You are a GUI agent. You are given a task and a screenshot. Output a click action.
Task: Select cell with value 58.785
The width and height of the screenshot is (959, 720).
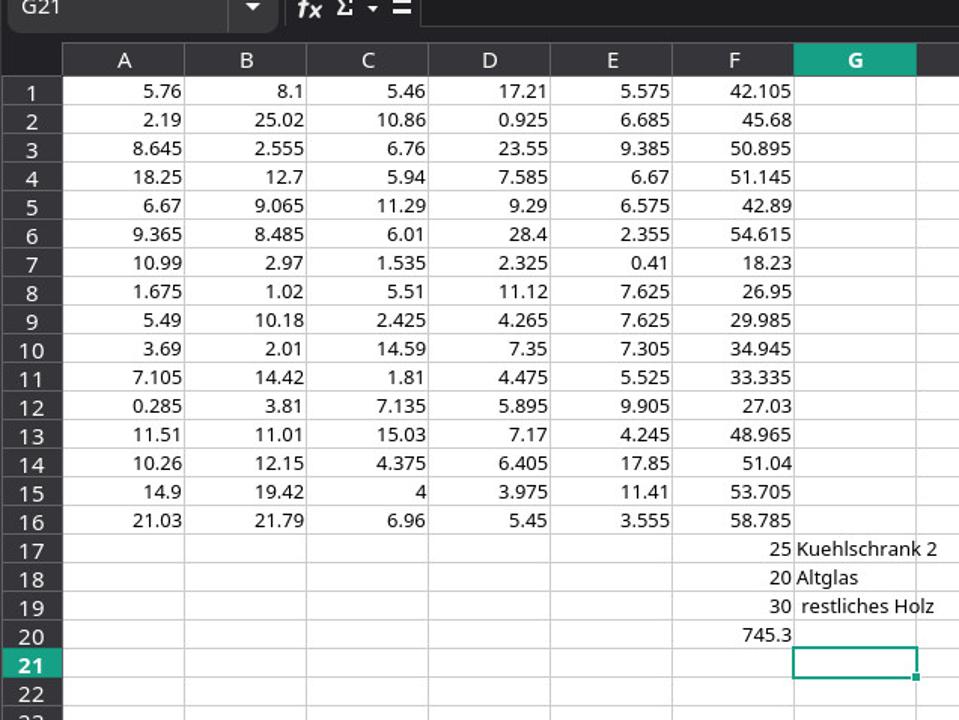click(734, 521)
